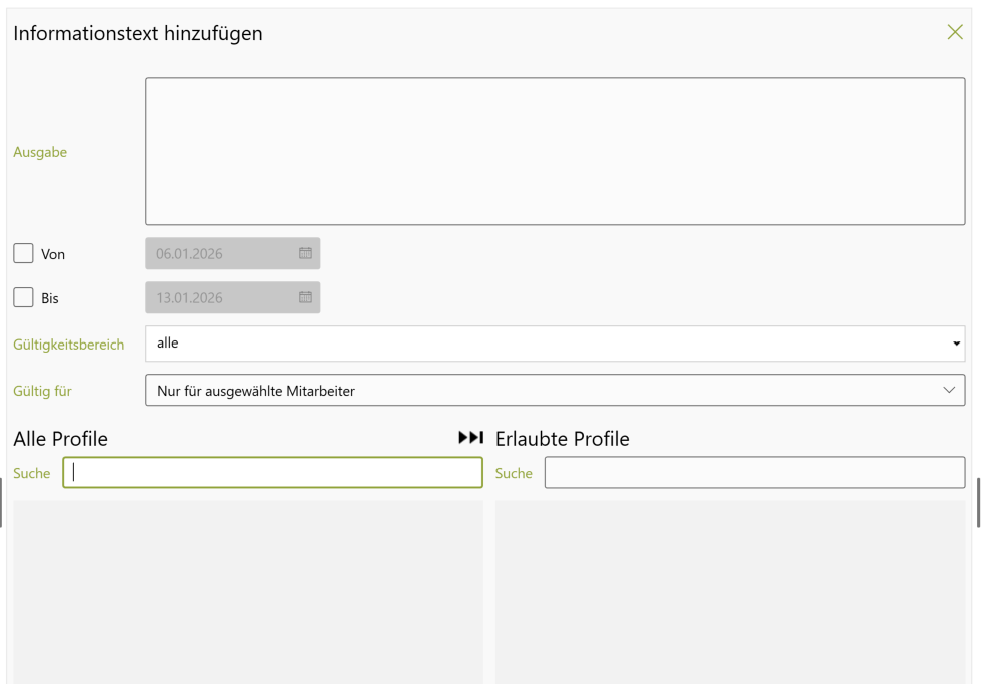This screenshot has height=684, width=990.
Task: Close the Informationstext hinzufügen dialog
Action: 954,32
